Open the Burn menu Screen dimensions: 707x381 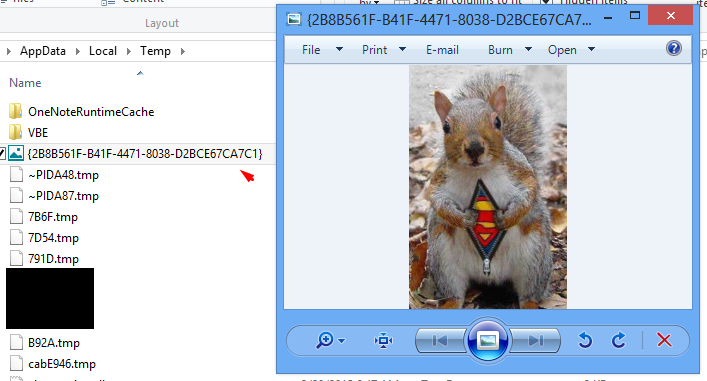(x=500, y=50)
